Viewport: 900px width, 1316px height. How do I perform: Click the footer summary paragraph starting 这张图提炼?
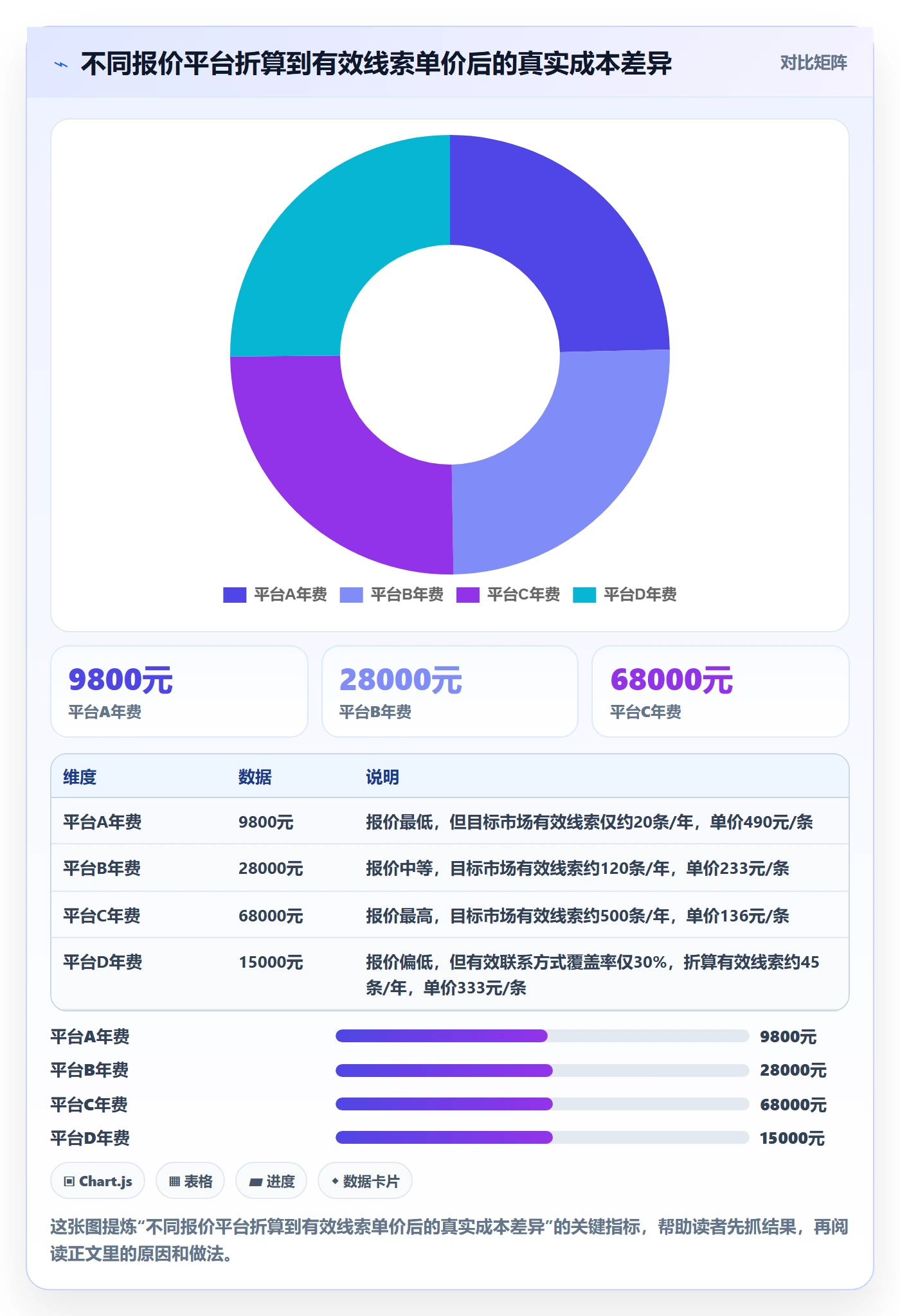pos(449,1240)
